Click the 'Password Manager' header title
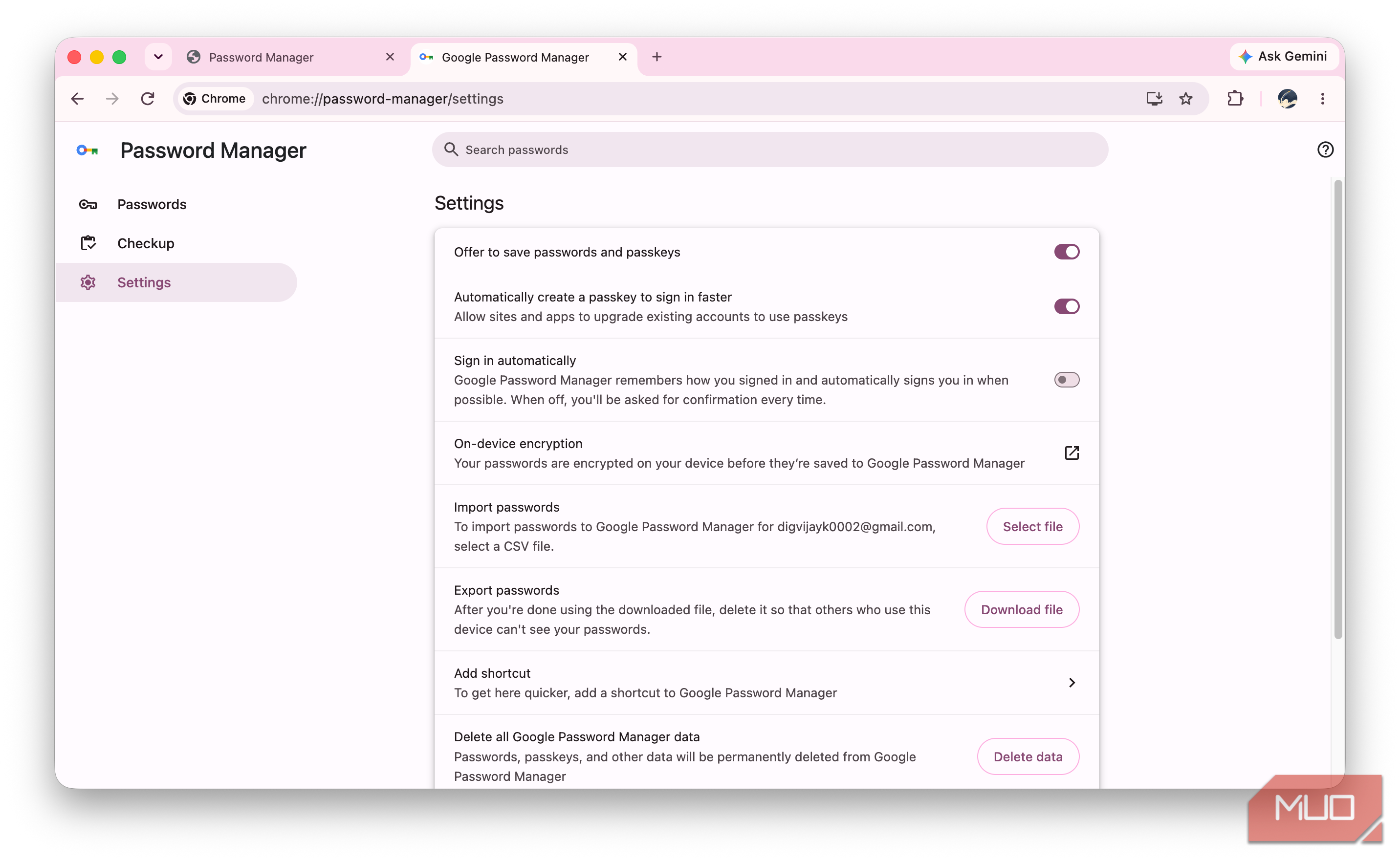The image size is (1400, 861). point(213,151)
